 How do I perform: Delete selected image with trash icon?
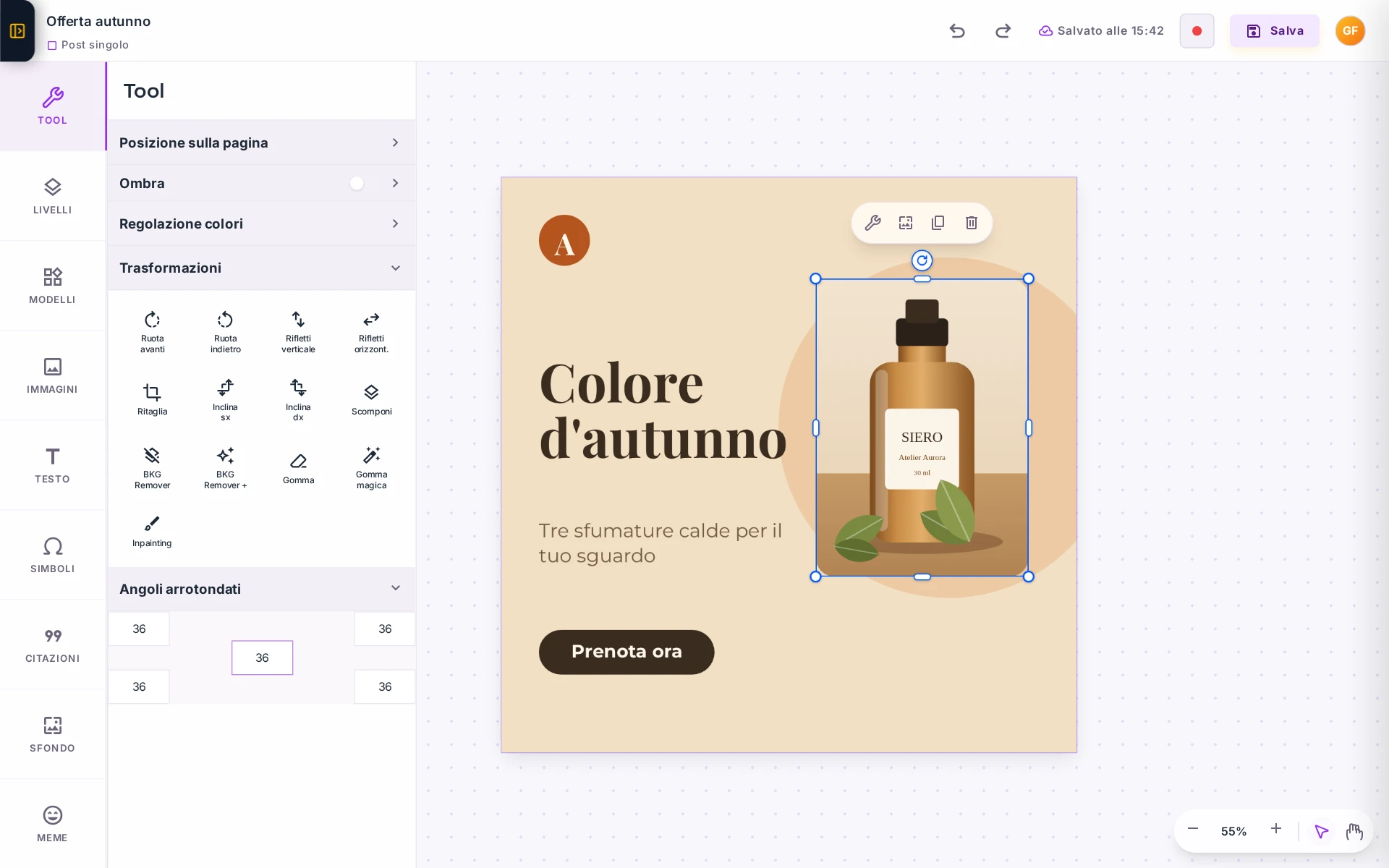pos(972,223)
